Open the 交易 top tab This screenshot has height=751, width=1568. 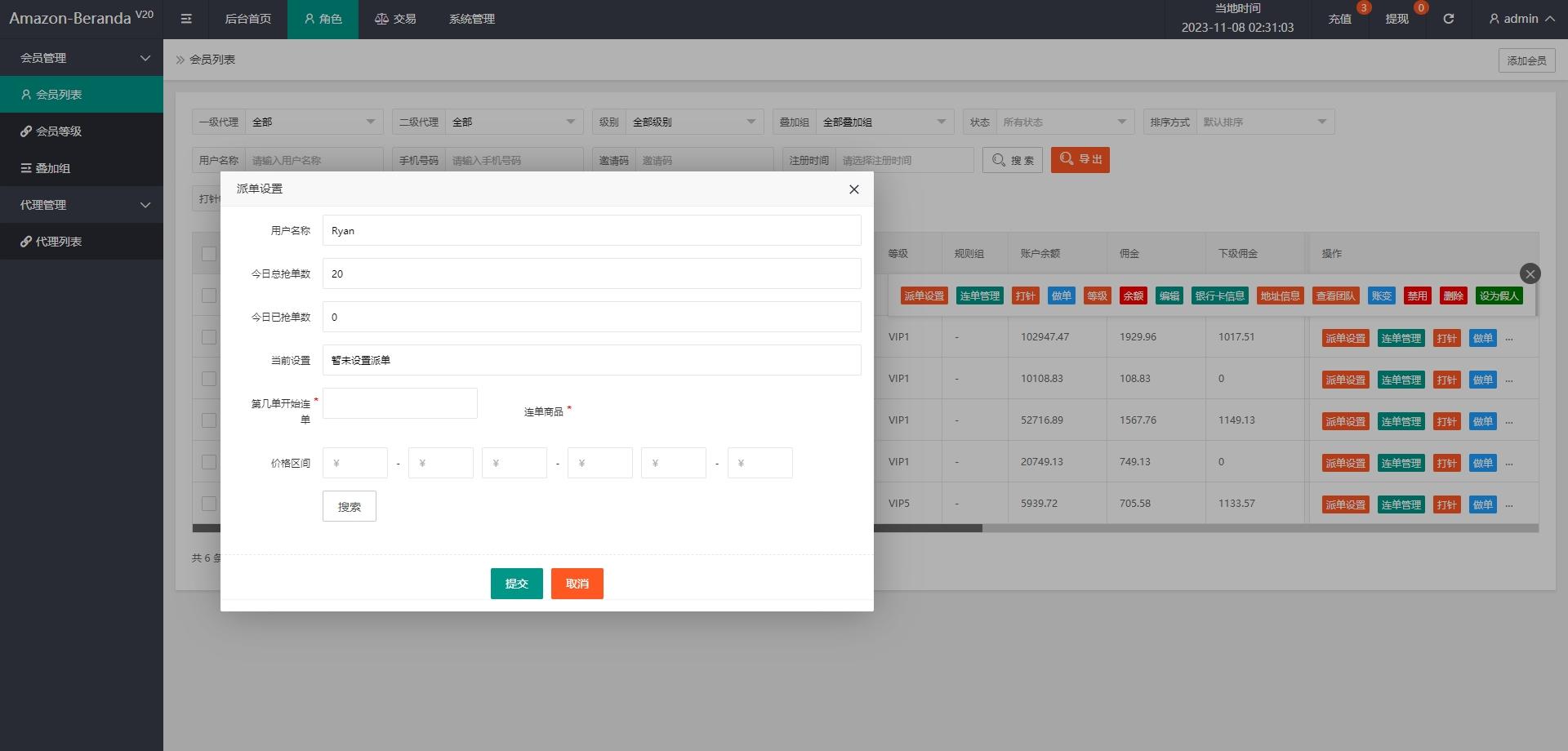(x=395, y=19)
